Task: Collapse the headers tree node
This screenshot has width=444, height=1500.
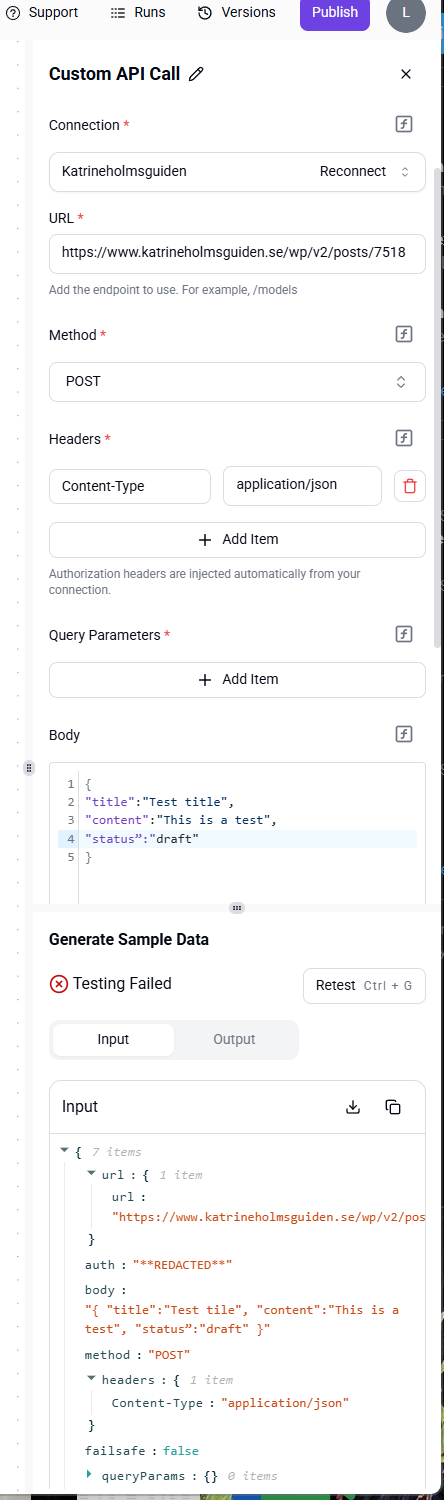Action: coord(92,1379)
